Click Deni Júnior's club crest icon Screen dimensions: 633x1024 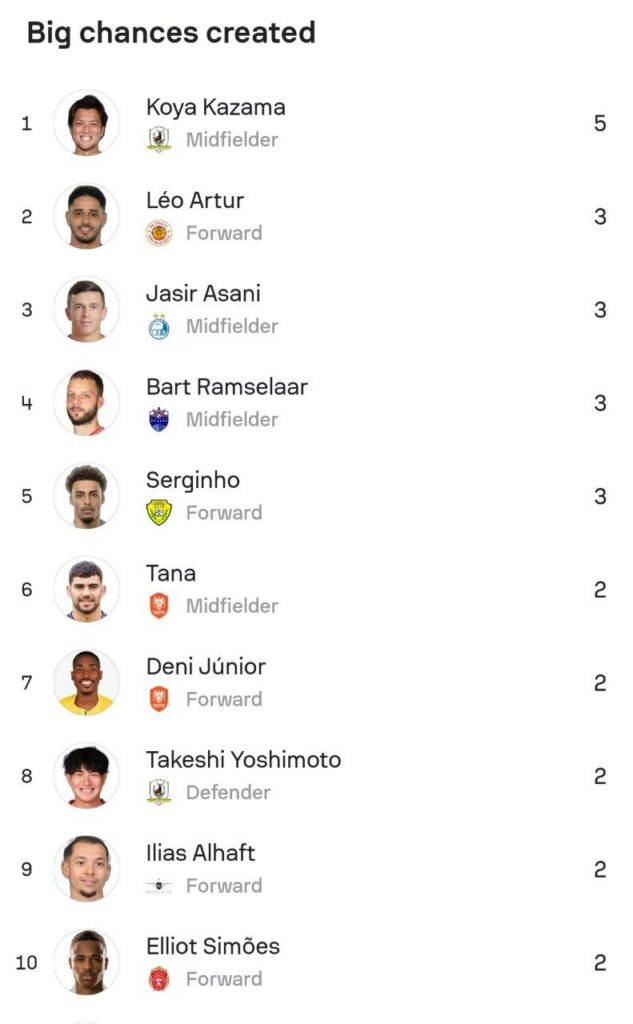click(159, 699)
